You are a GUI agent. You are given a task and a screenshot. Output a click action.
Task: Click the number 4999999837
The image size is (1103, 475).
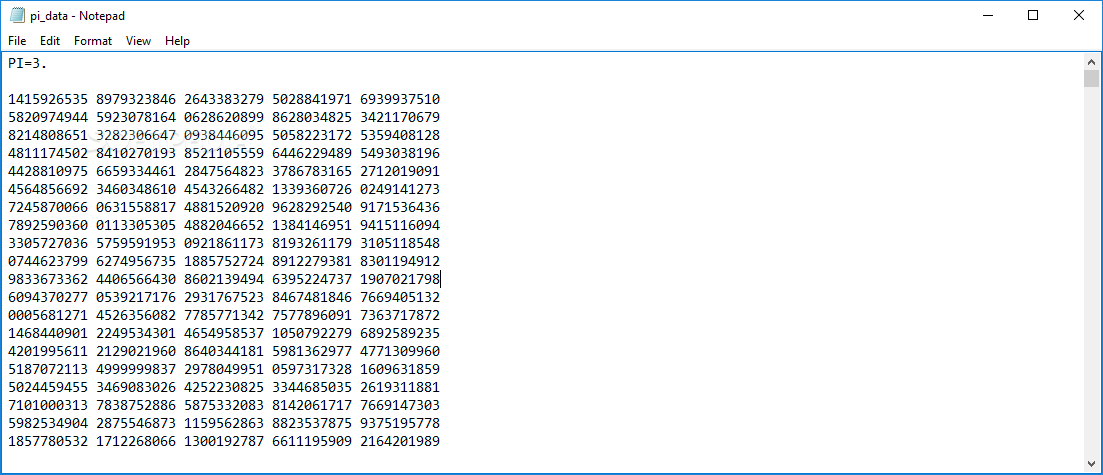[136, 369]
